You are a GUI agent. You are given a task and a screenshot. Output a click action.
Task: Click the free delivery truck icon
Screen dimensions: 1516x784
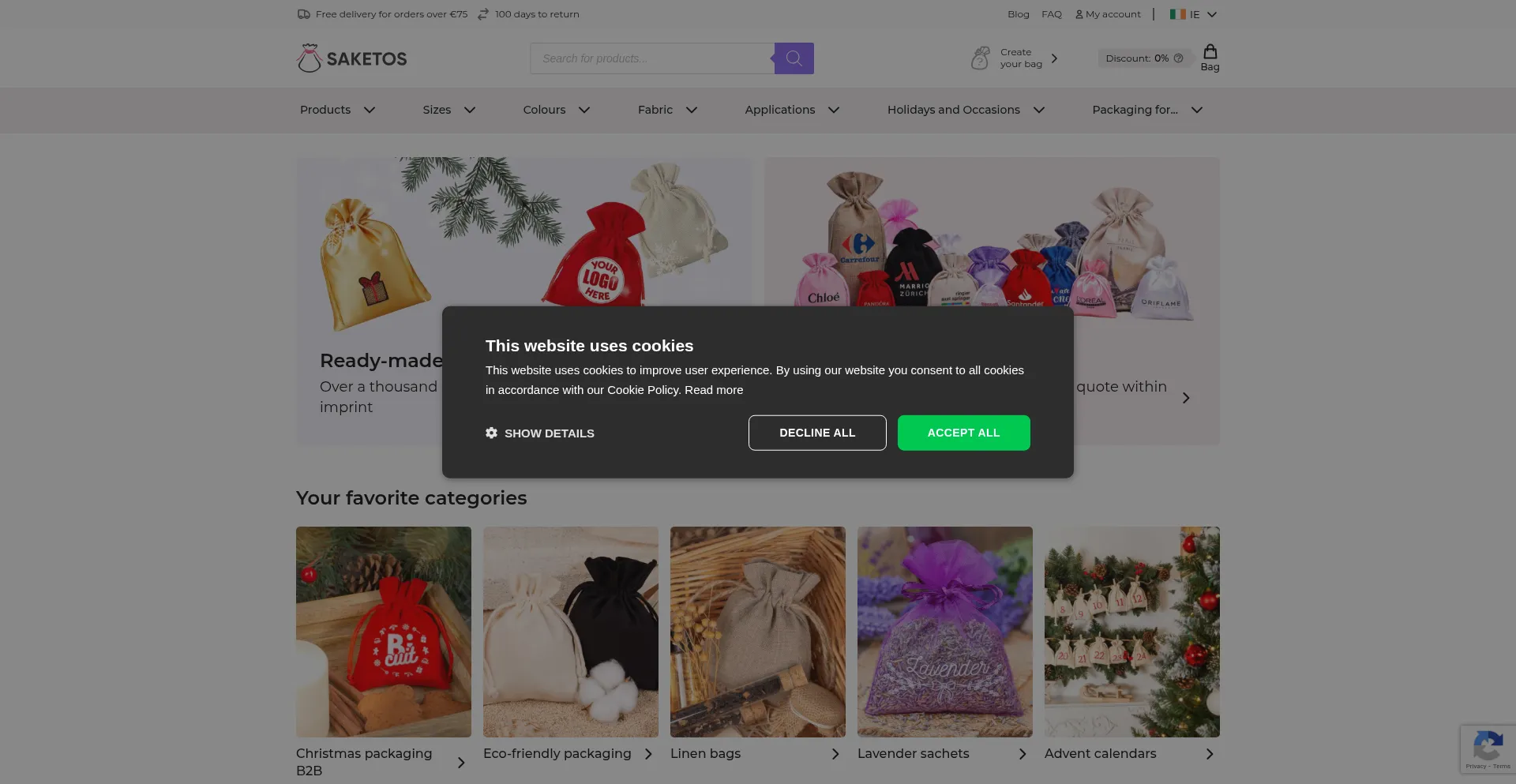(303, 14)
